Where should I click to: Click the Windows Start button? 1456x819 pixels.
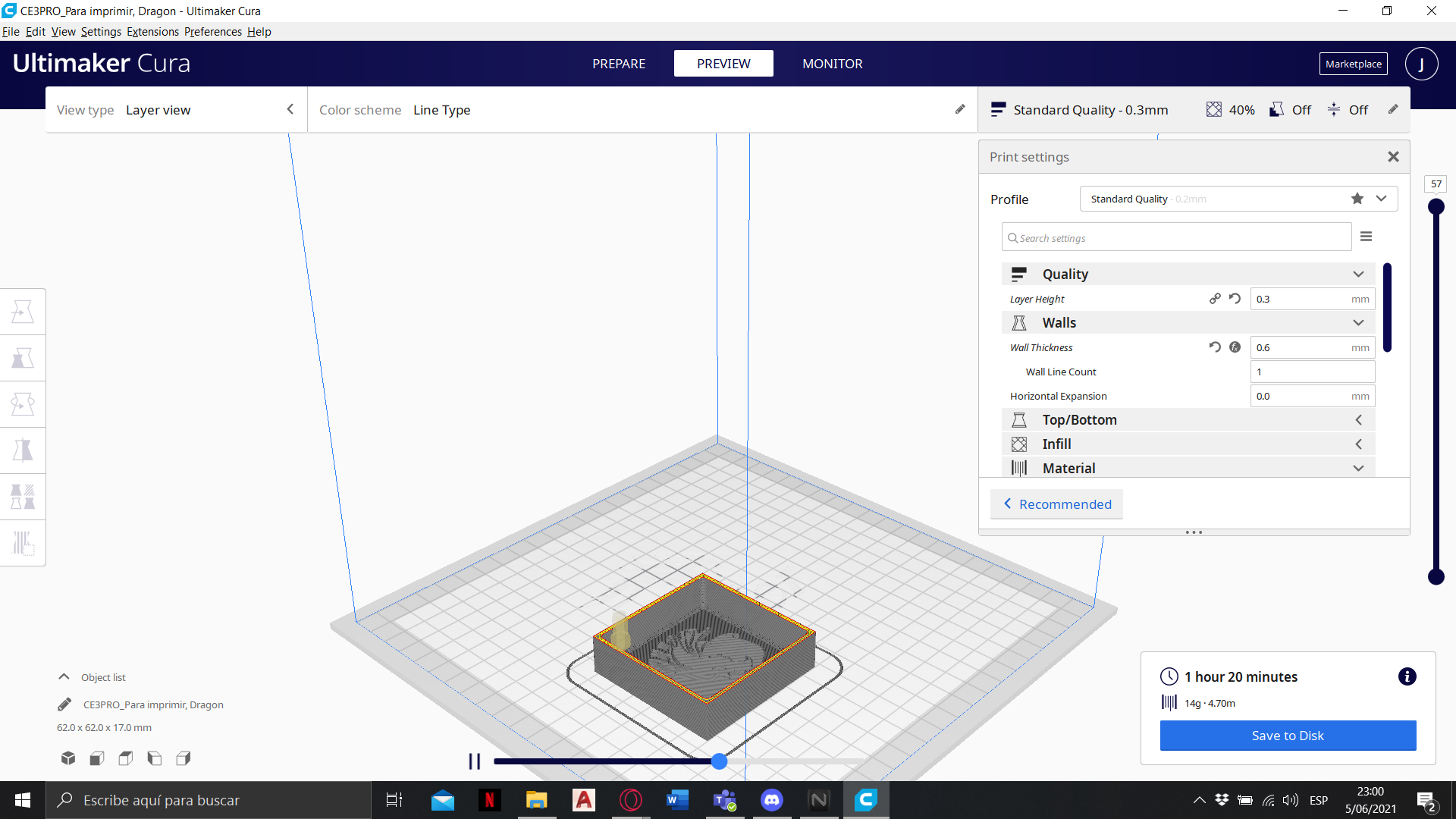point(23,800)
